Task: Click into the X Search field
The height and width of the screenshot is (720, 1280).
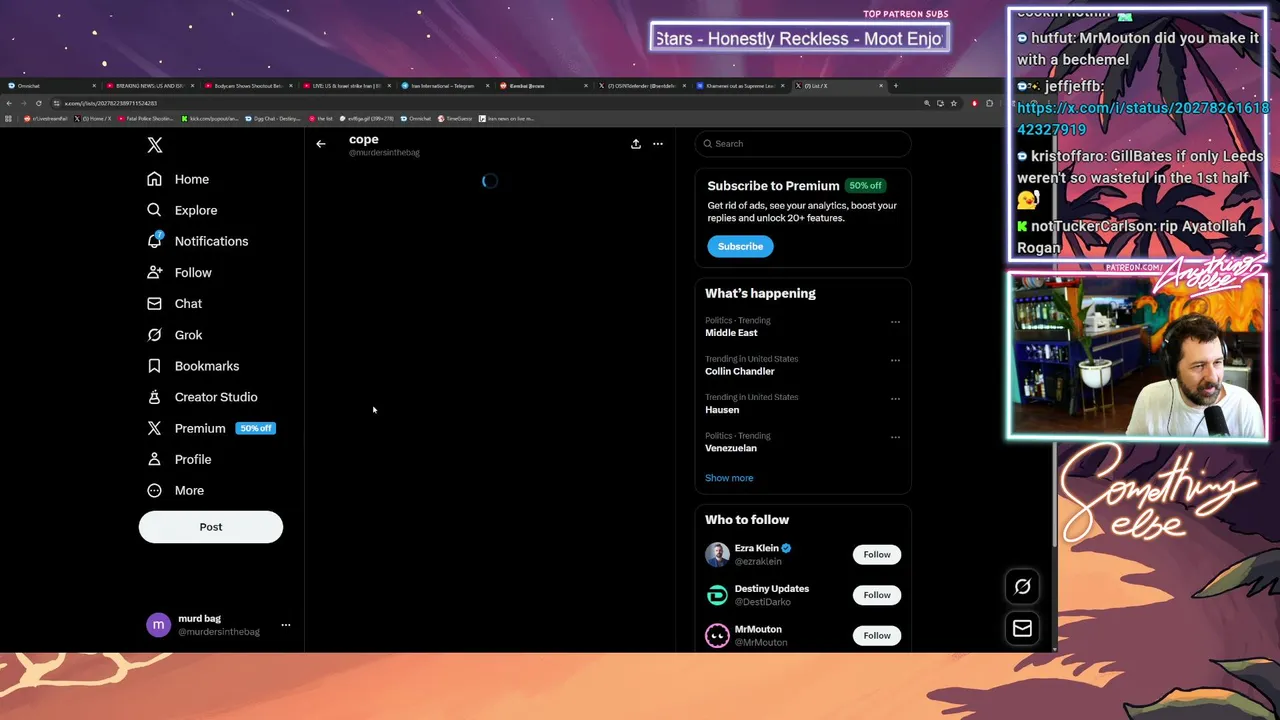Action: click(x=803, y=144)
